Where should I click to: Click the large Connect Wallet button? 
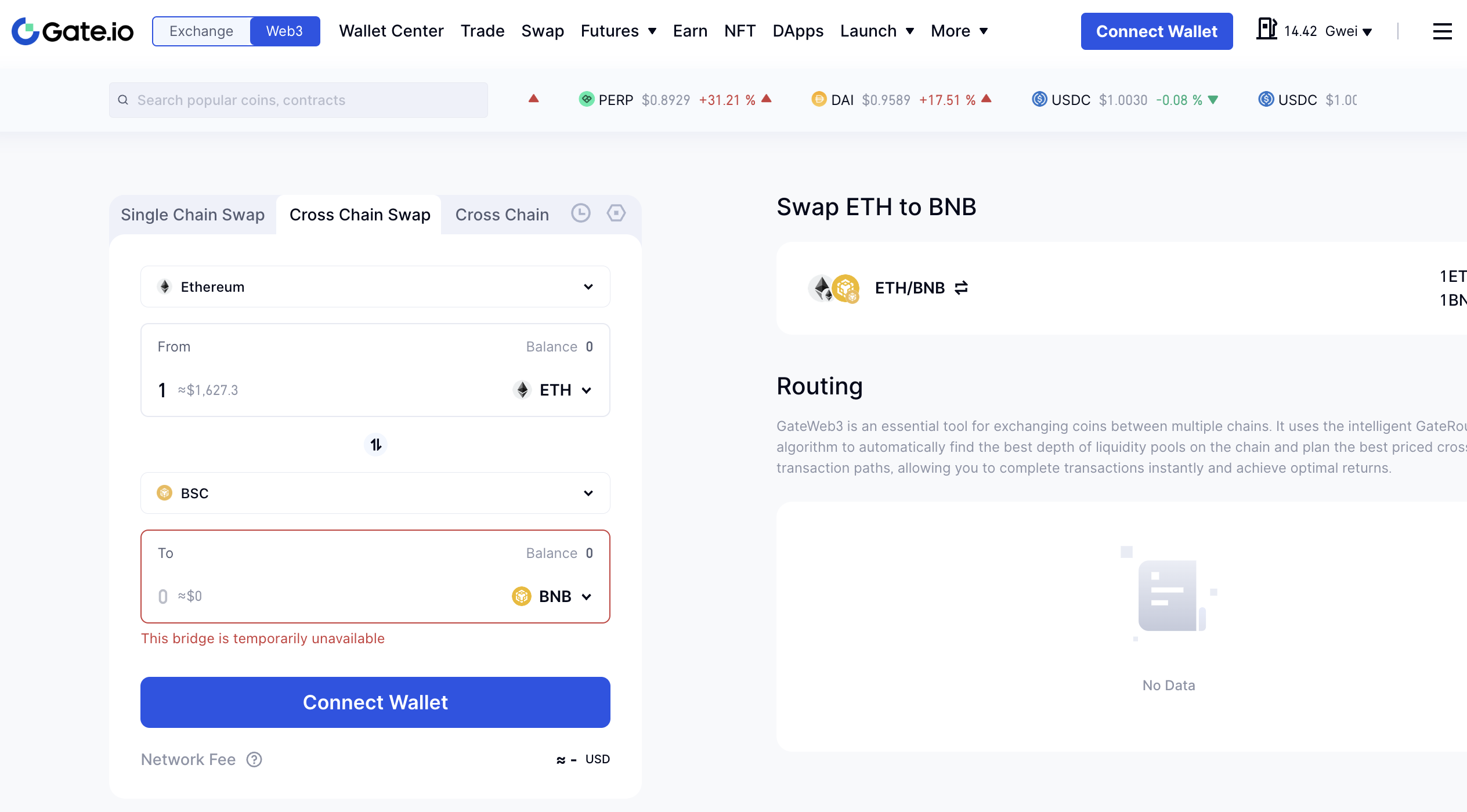(375, 702)
